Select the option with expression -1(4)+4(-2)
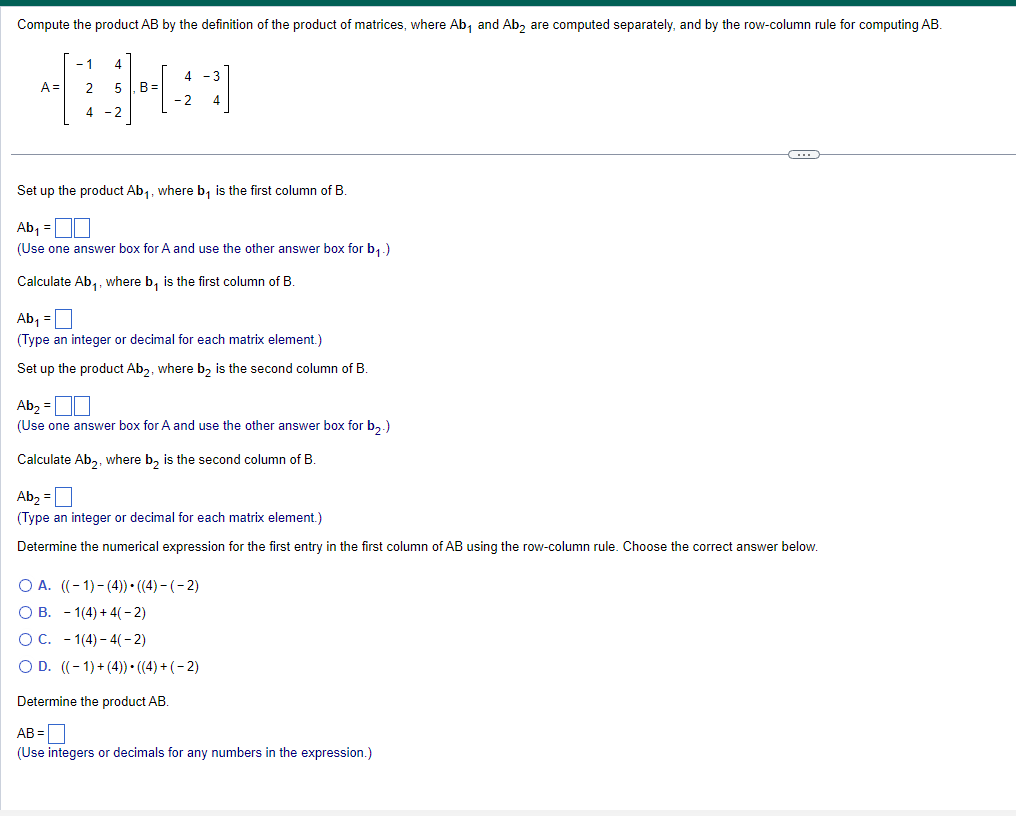Viewport: 1016px width, 816px height. pos(25,612)
